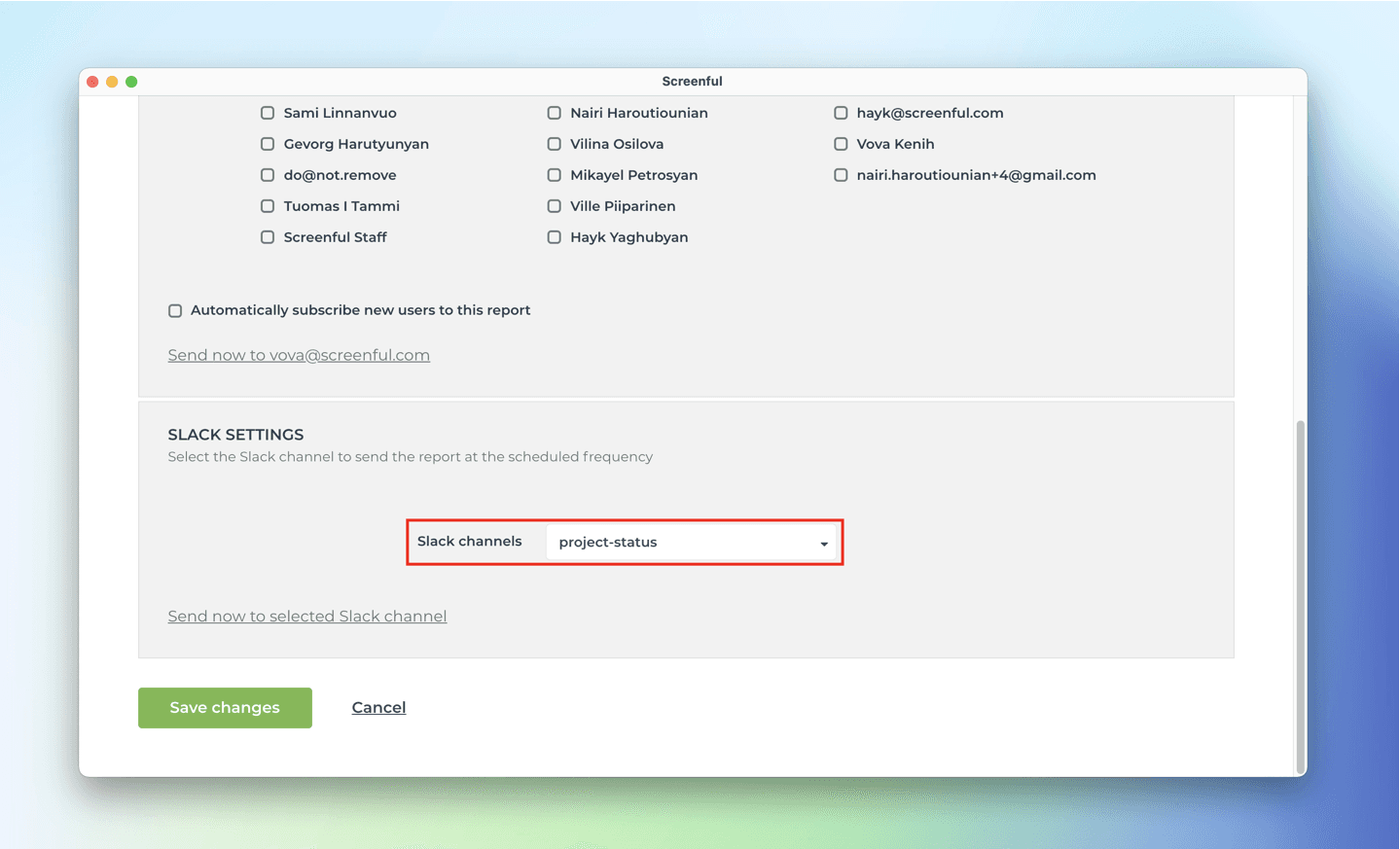Click the Screenful window title

pyautogui.click(x=692, y=82)
